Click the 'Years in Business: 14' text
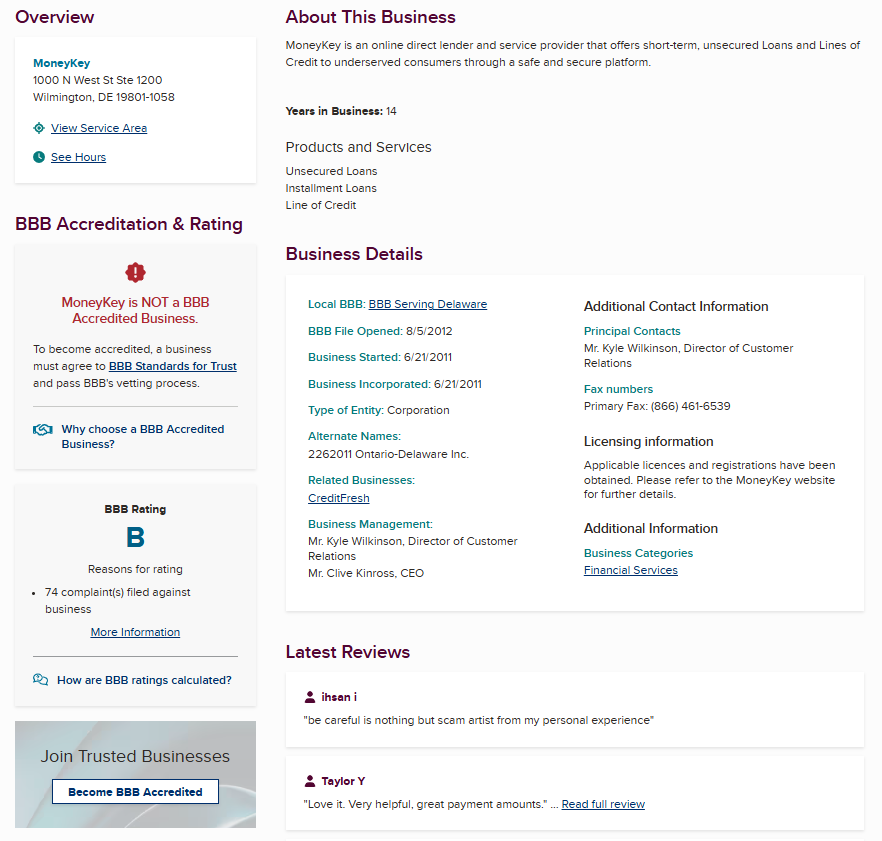Screen dimensions: 882x841 click(x=341, y=111)
